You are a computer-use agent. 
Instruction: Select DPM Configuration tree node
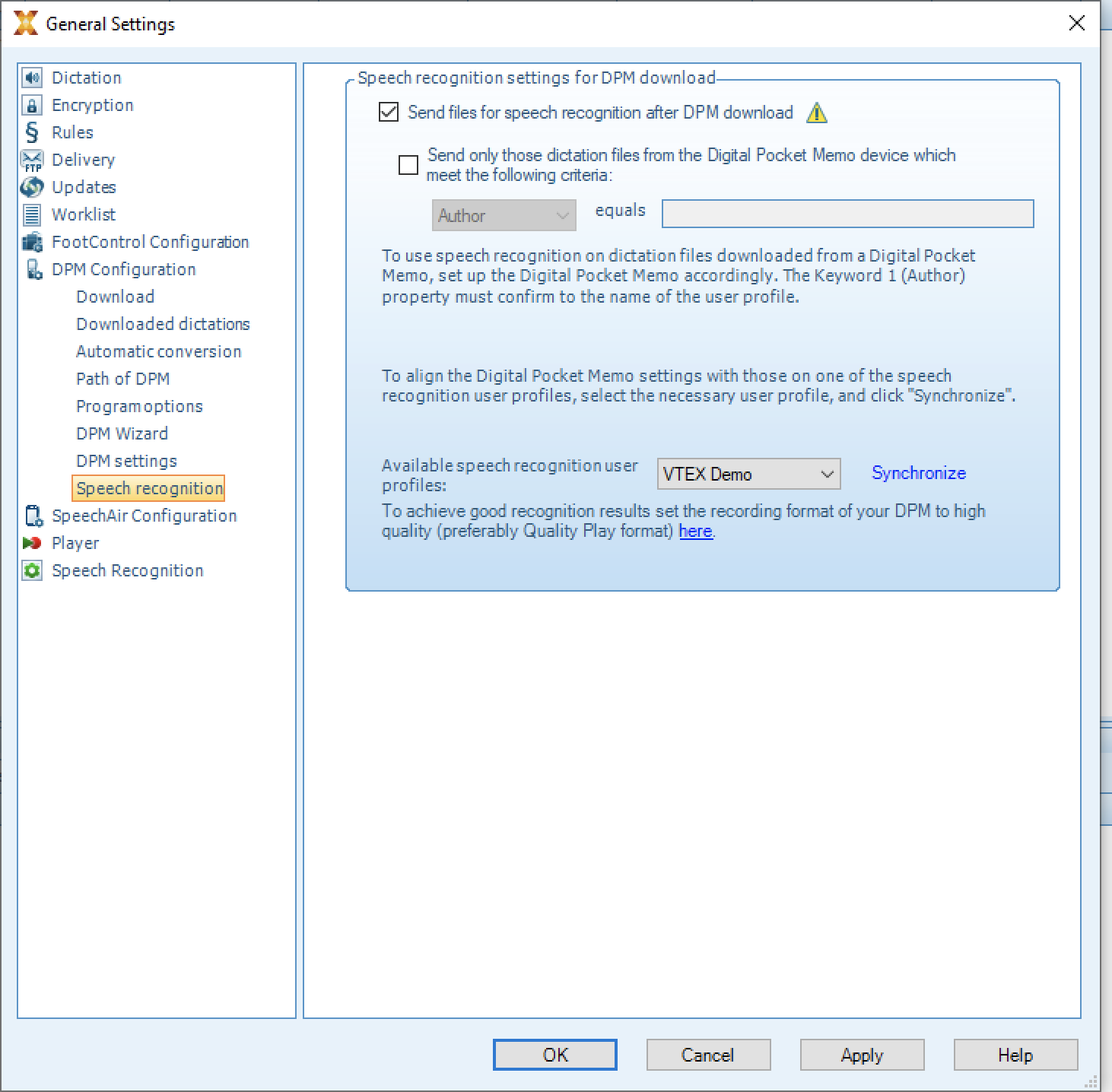point(123,269)
